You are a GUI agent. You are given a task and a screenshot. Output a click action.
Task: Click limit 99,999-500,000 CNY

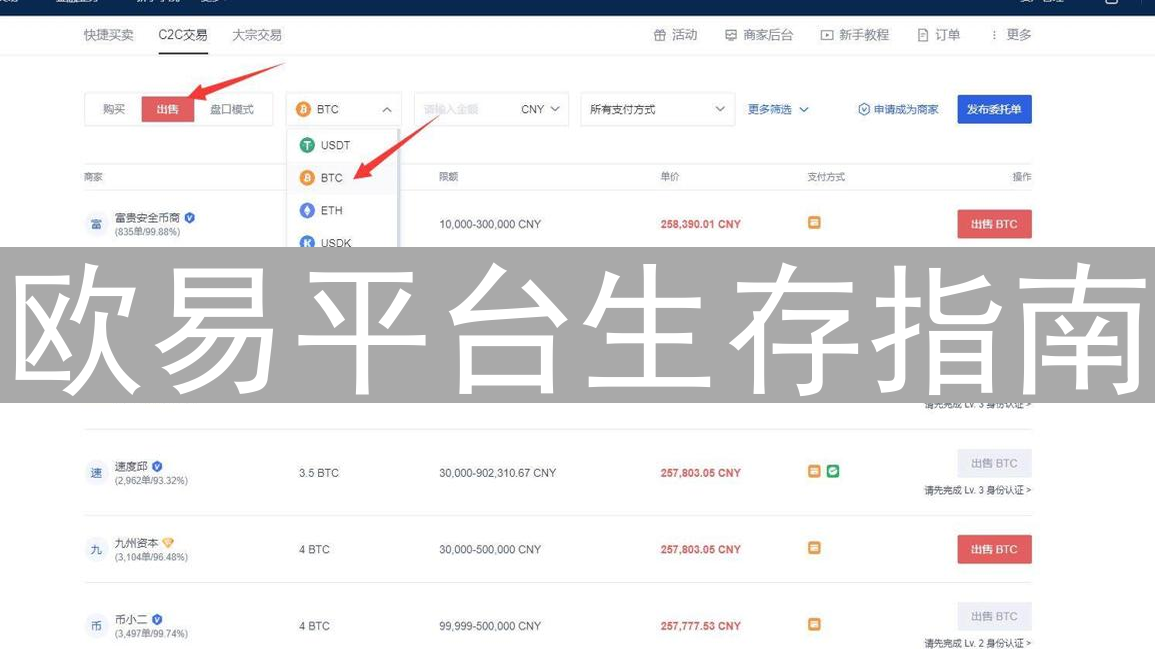(490, 626)
